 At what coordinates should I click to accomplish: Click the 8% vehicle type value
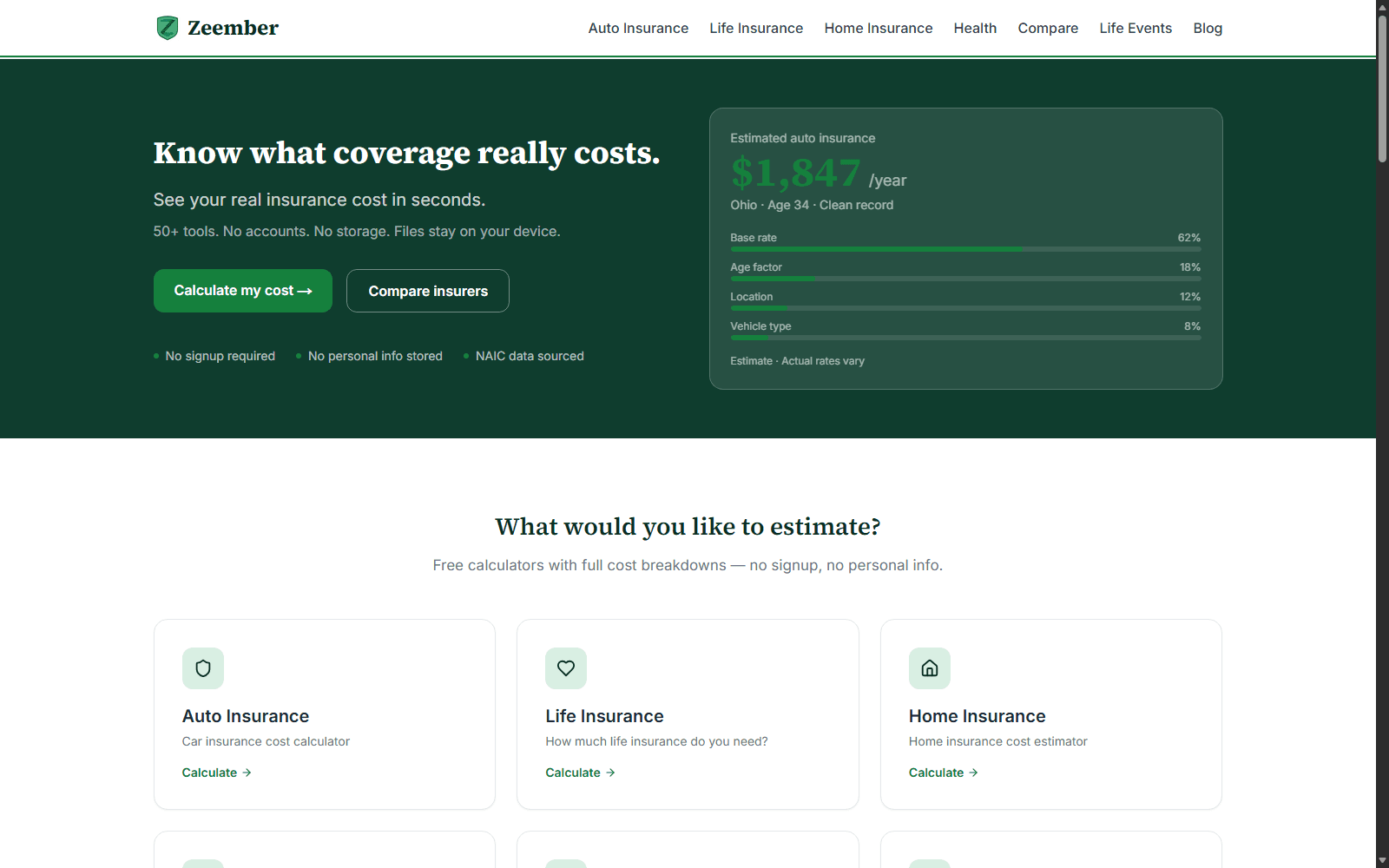(1193, 326)
